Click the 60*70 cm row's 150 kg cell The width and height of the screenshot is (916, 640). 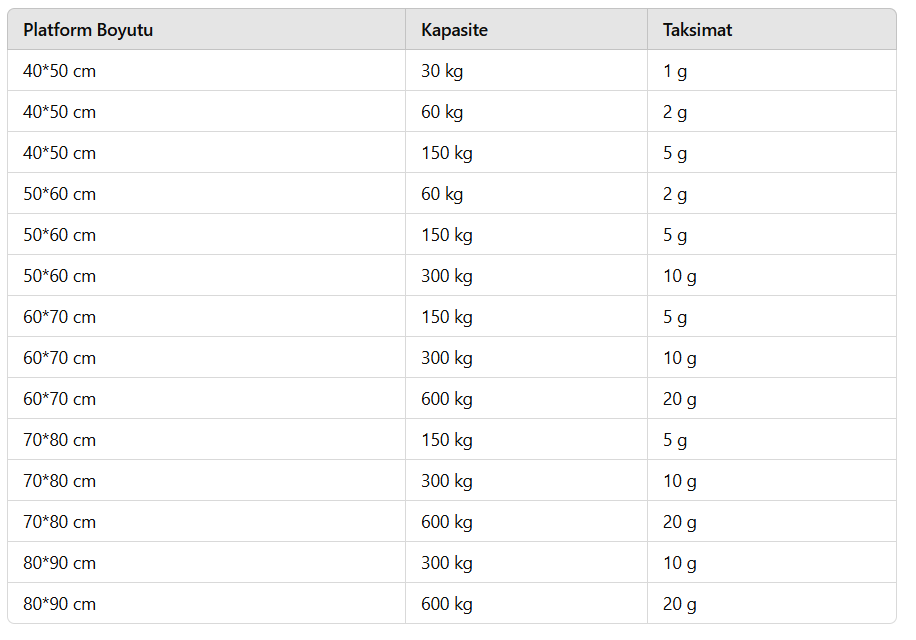click(x=526, y=317)
